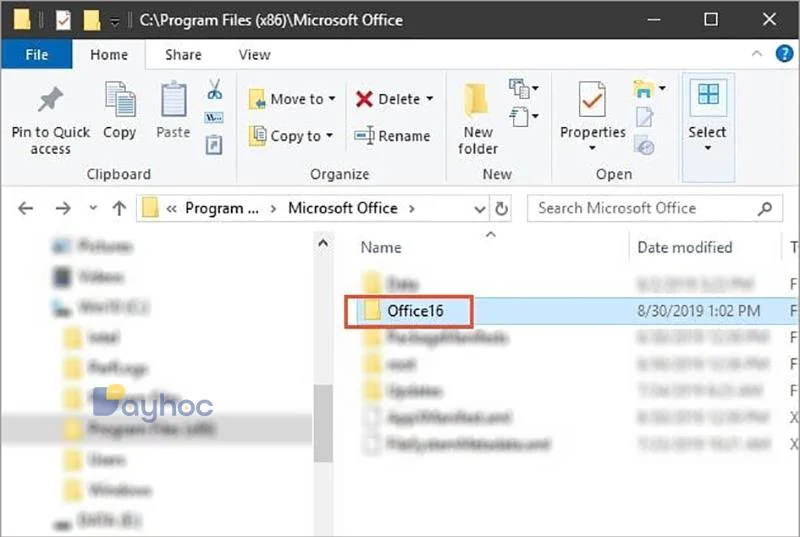Open the Move to menu
The image size is (800, 537).
[x=292, y=99]
